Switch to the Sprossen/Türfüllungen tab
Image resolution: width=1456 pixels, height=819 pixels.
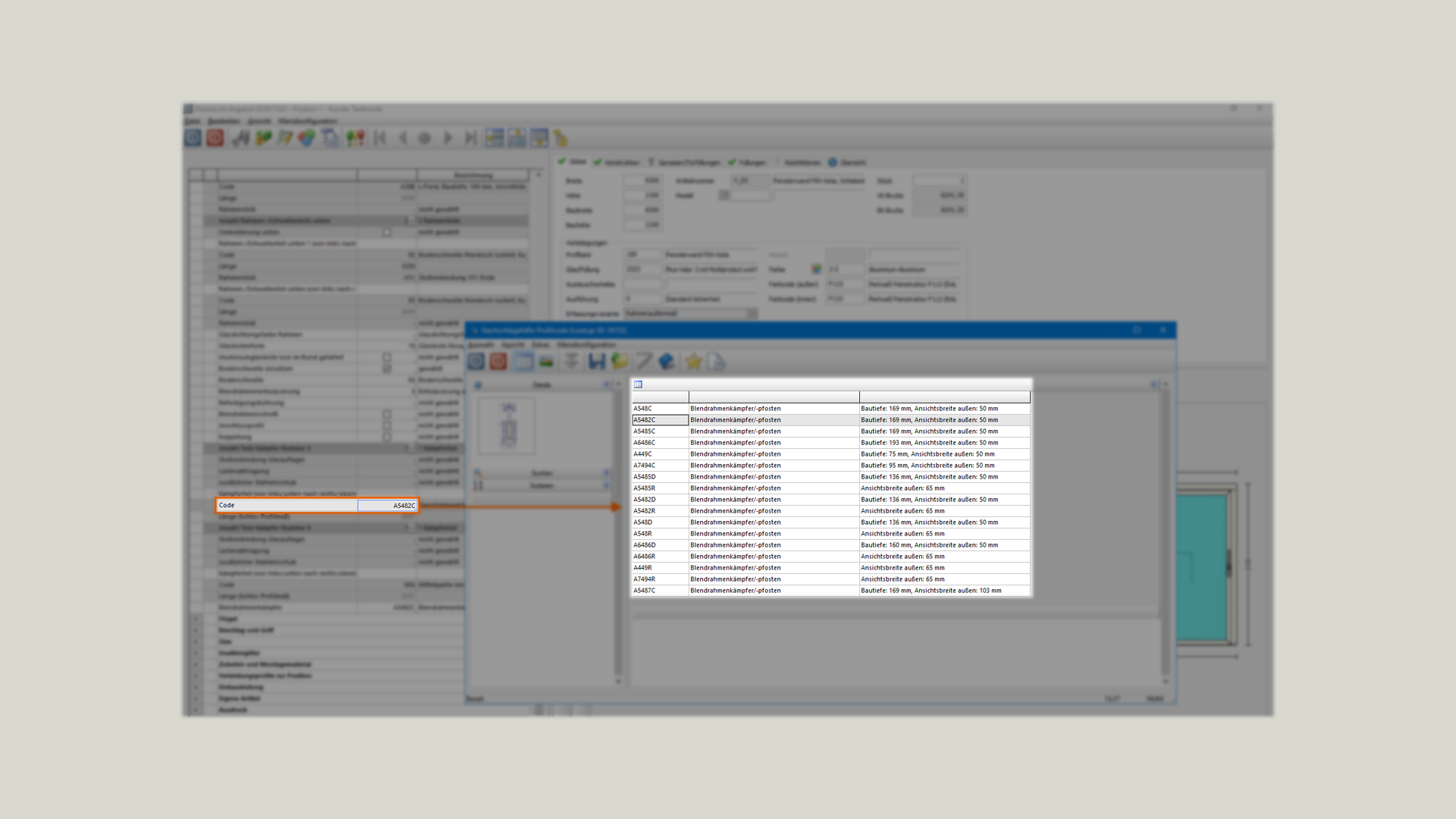[x=684, y=162]
